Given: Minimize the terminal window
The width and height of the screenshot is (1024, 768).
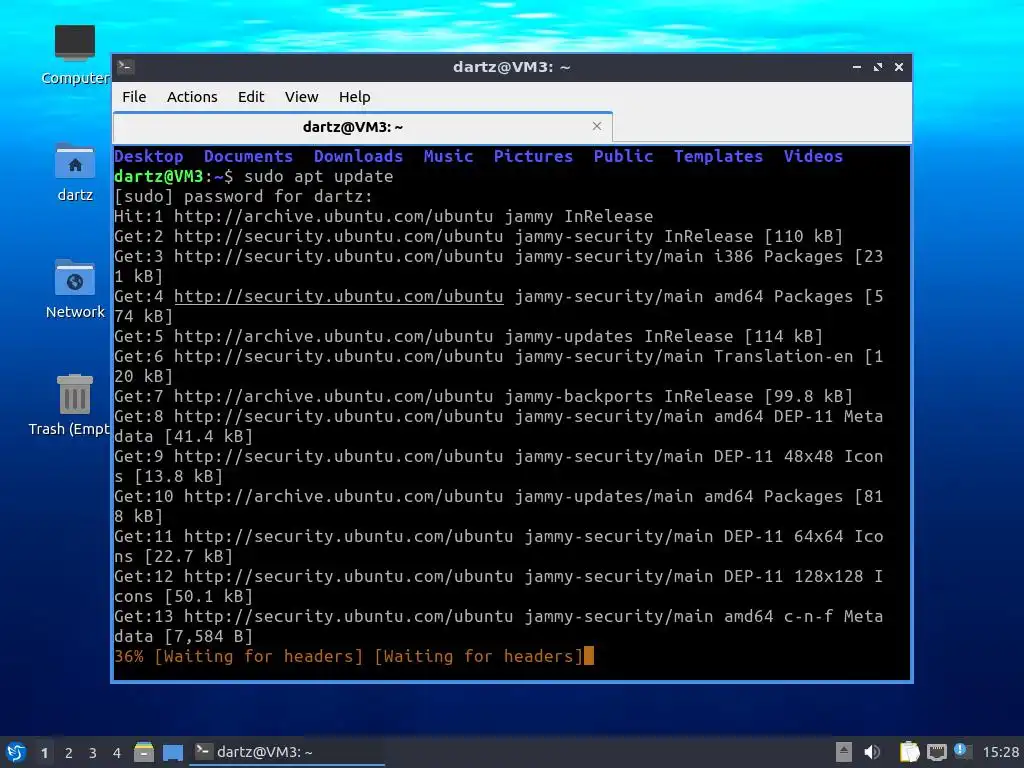Looking at the screenshot, I should click(x=856, y=67).
